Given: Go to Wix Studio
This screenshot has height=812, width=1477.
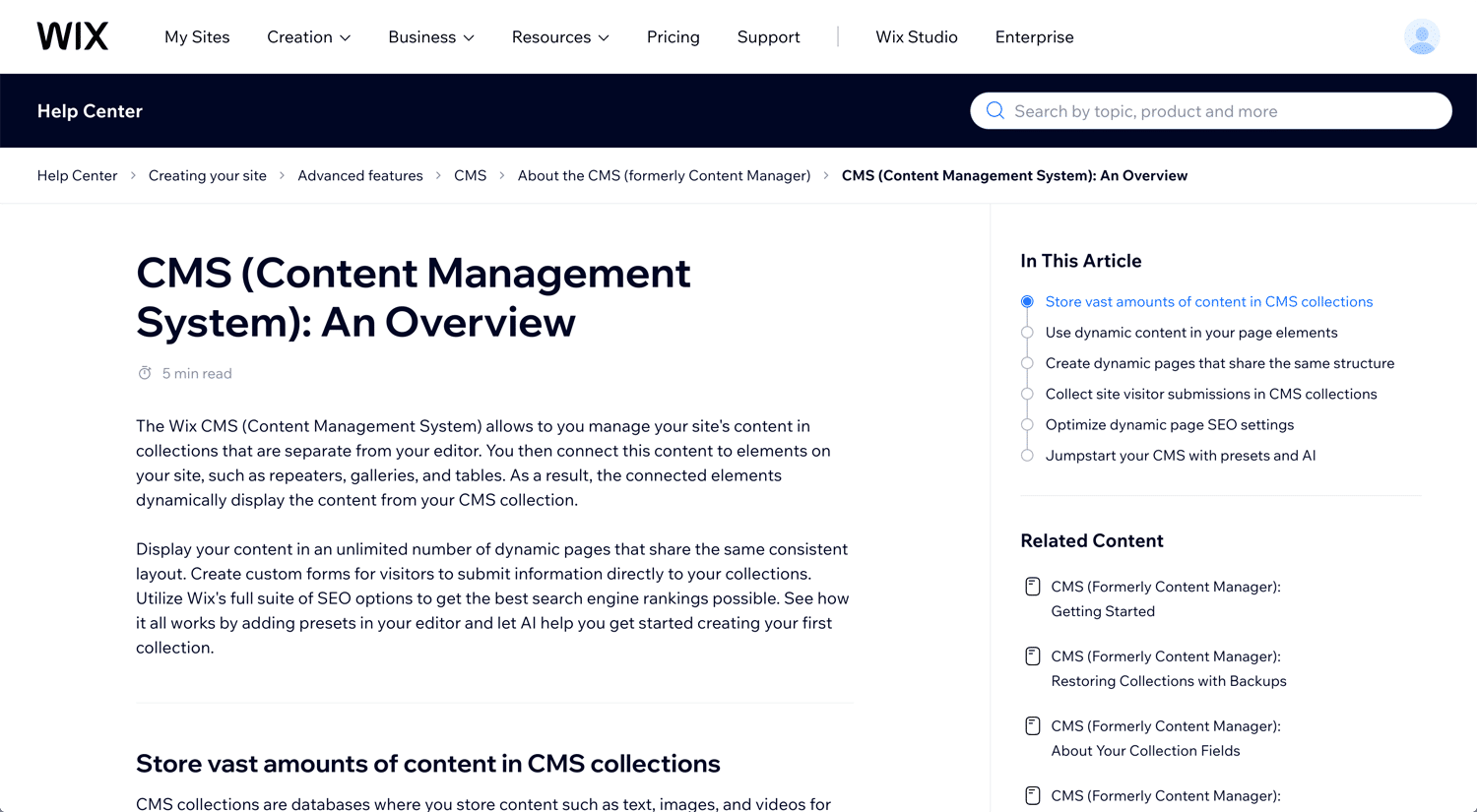Looking at the screenshot, I should click(x=917, y=36).
